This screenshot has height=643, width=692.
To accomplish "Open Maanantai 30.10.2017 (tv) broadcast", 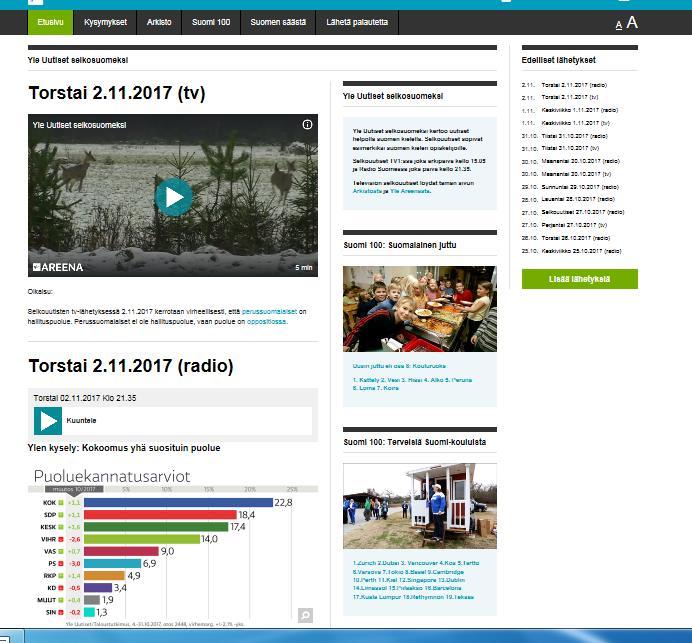I will pos(576,174).
